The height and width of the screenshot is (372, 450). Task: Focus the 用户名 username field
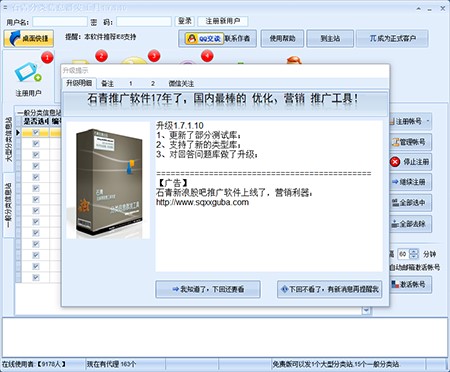pyautogui.click(x=60, y=22)
